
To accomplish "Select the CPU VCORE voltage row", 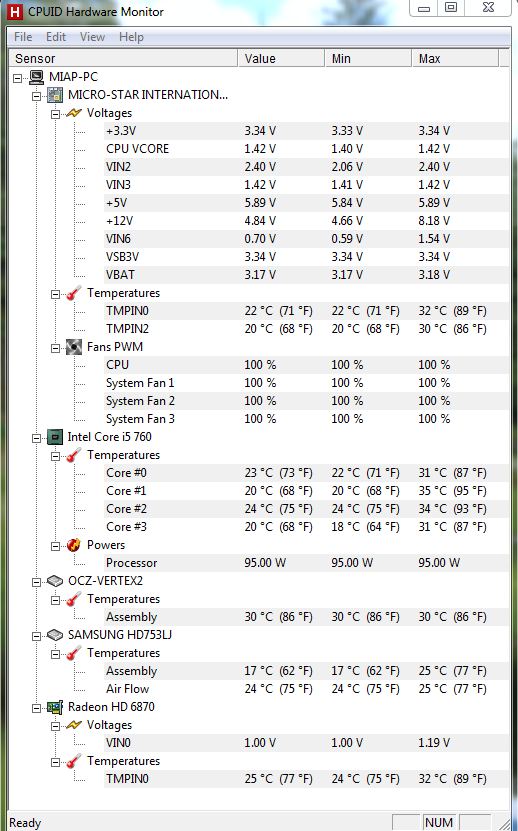I will pyautogui.click(x=306, y=149).
